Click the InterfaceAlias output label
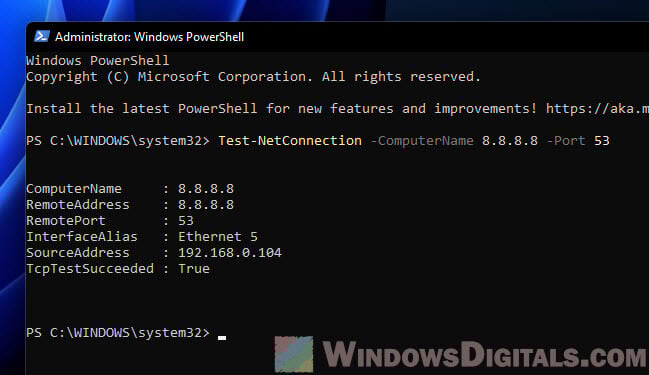The width and height of the screenshot is (649, 375). pos(82,237)
